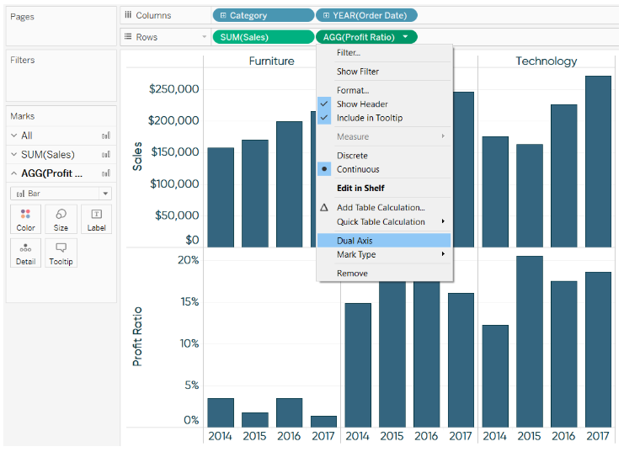Click plus icon on YEAR(Order Date) pill

point(326,15)
